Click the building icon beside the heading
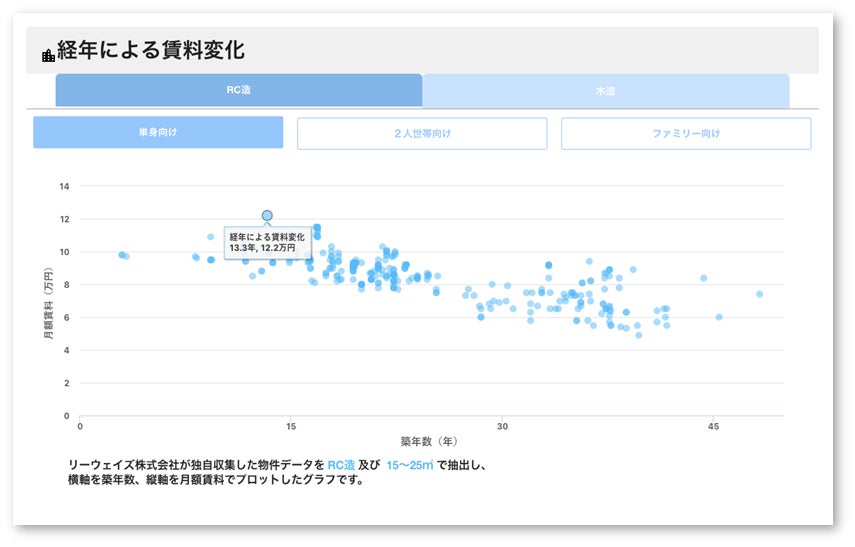Viewport: 855px width, 547px height. tap(48, 55)
